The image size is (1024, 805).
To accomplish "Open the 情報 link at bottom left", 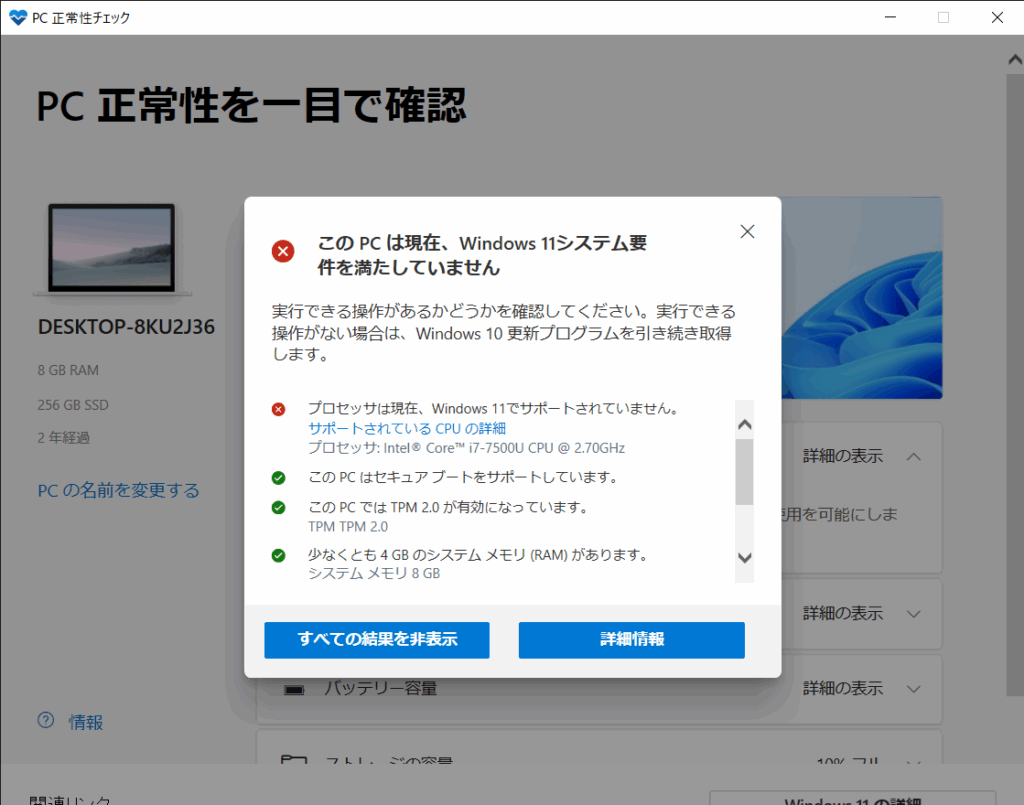I will [x=86, y=722].
